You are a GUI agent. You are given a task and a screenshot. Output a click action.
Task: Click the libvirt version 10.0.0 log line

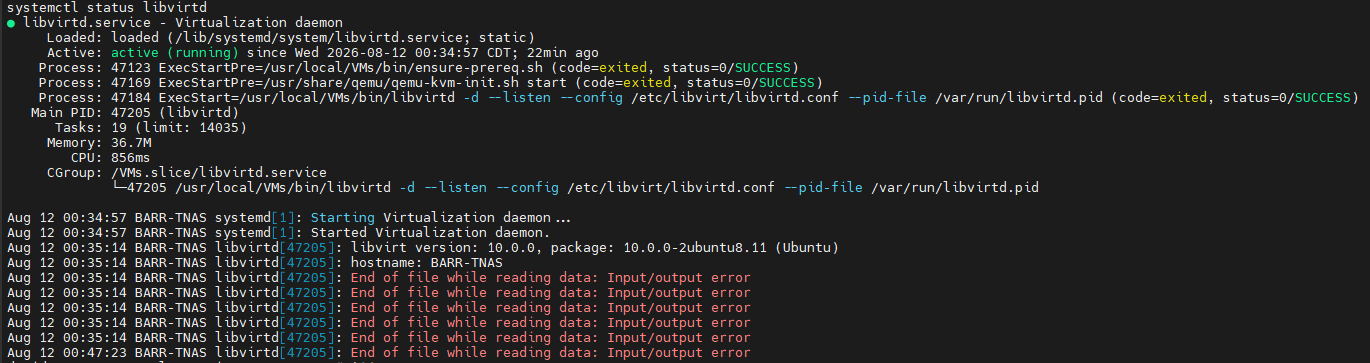(x=422, y=247)
